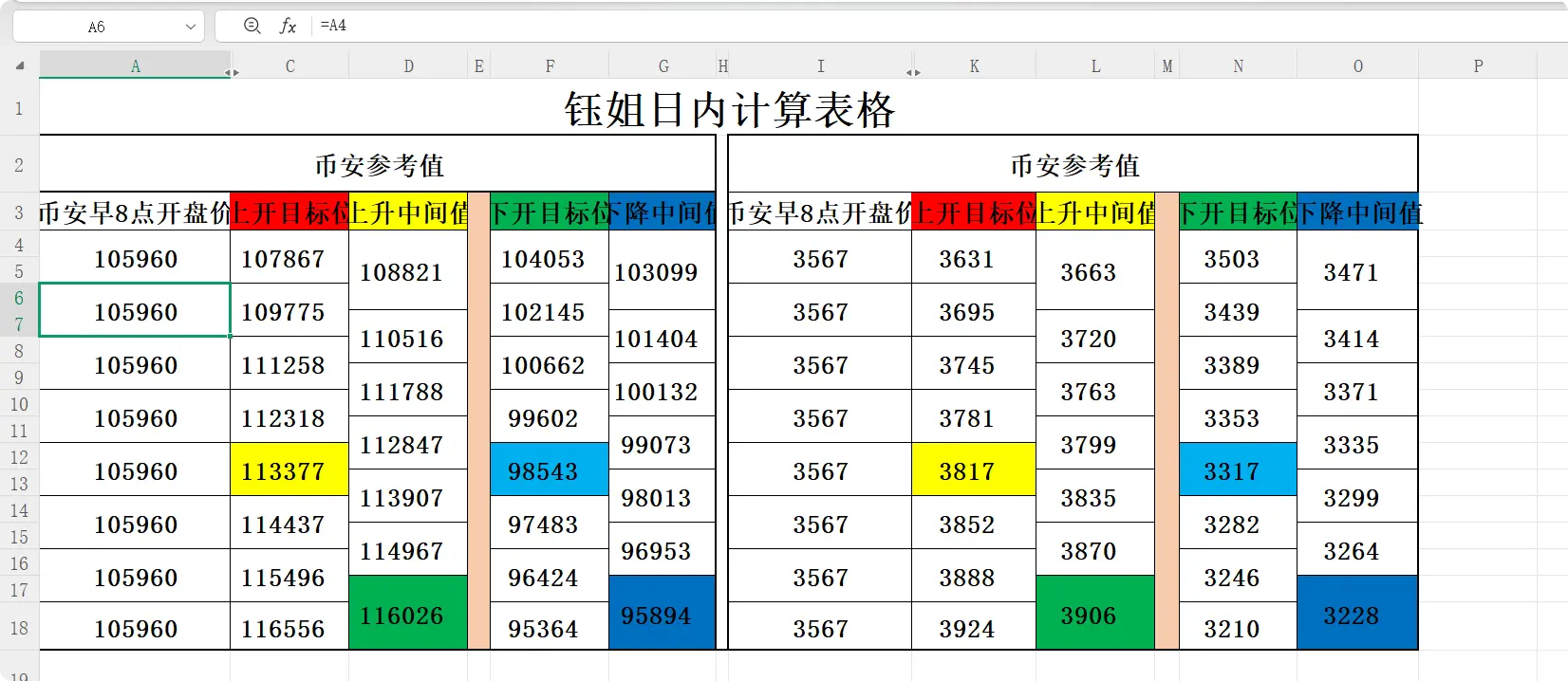Click dark blue cell 95894
The height and width of the screenshot is (681, 1568).
663,613
